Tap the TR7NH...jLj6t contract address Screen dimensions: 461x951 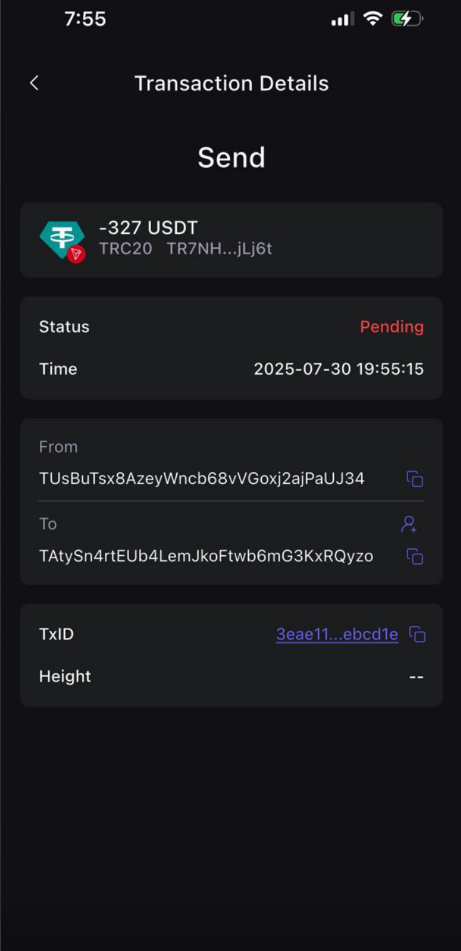220,249
